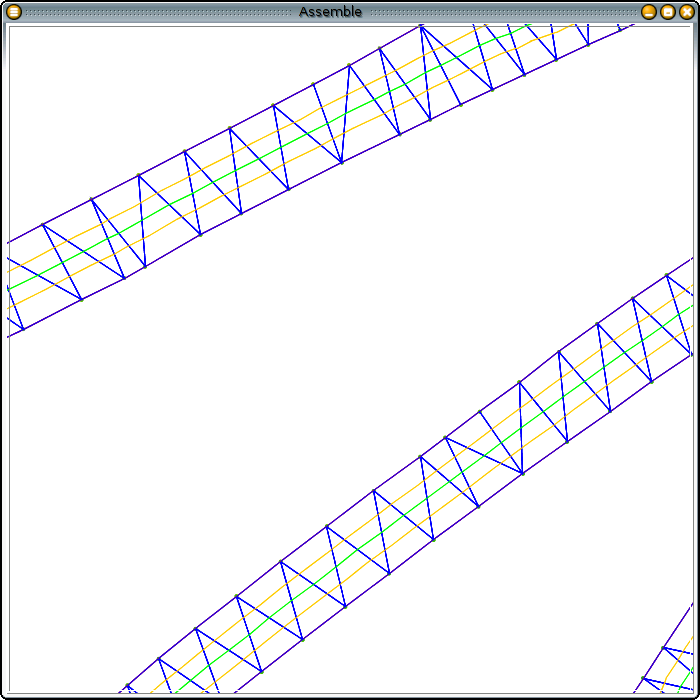Select the partial truss fragment in the bottom-right corner
The image size is (700, 700).
point(675,660)
